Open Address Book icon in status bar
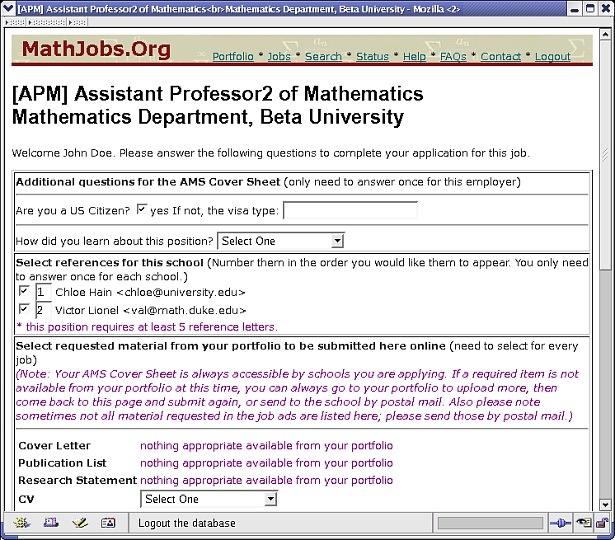Image resolution: width=615 pixels, height=540 pixels. click(108, 523)
